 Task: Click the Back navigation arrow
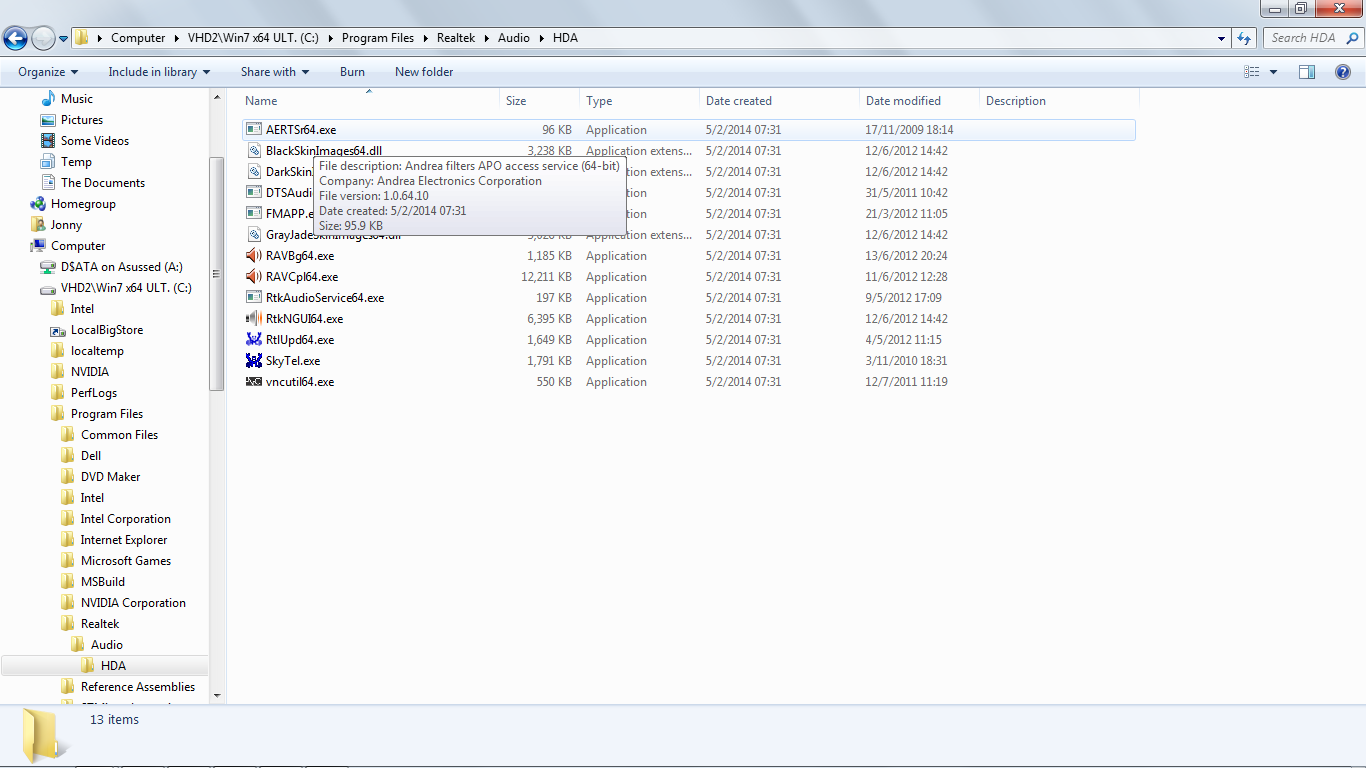[x=16, y=38]
